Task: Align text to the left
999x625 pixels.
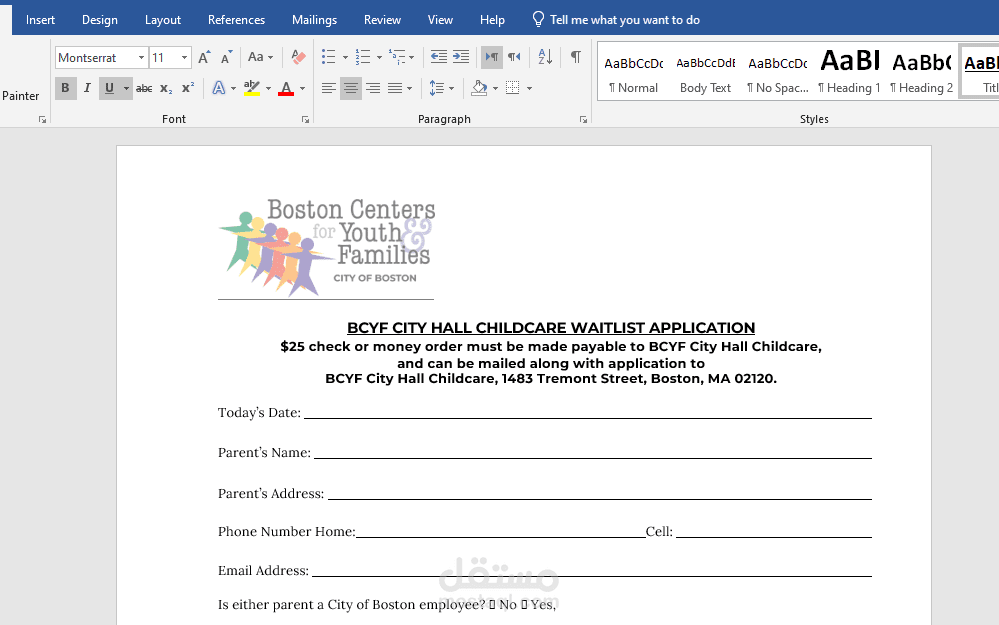Action: click(329, 88)
